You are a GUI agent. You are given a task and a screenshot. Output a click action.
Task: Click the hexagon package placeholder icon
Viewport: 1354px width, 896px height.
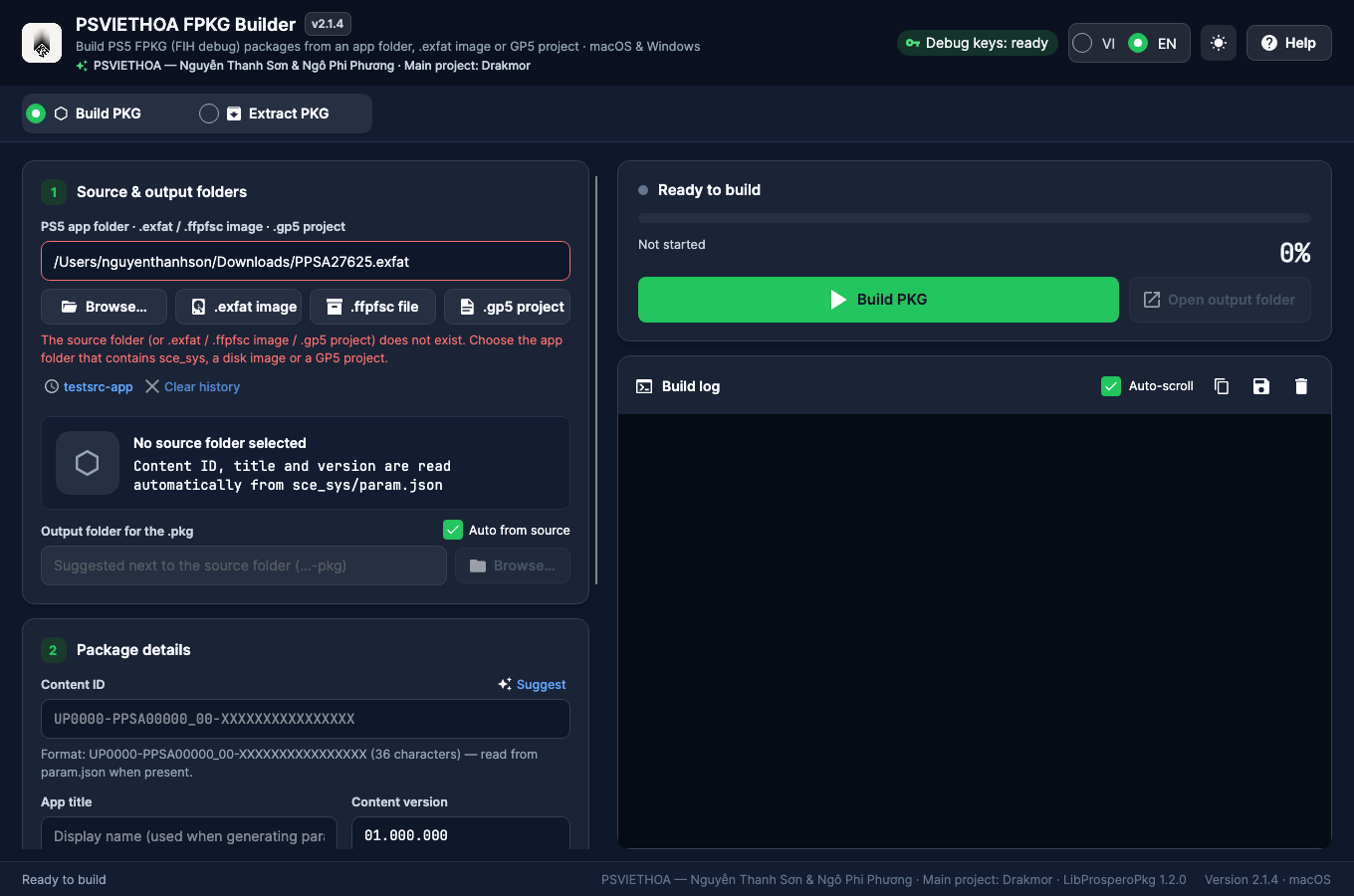tap(88, 463)
